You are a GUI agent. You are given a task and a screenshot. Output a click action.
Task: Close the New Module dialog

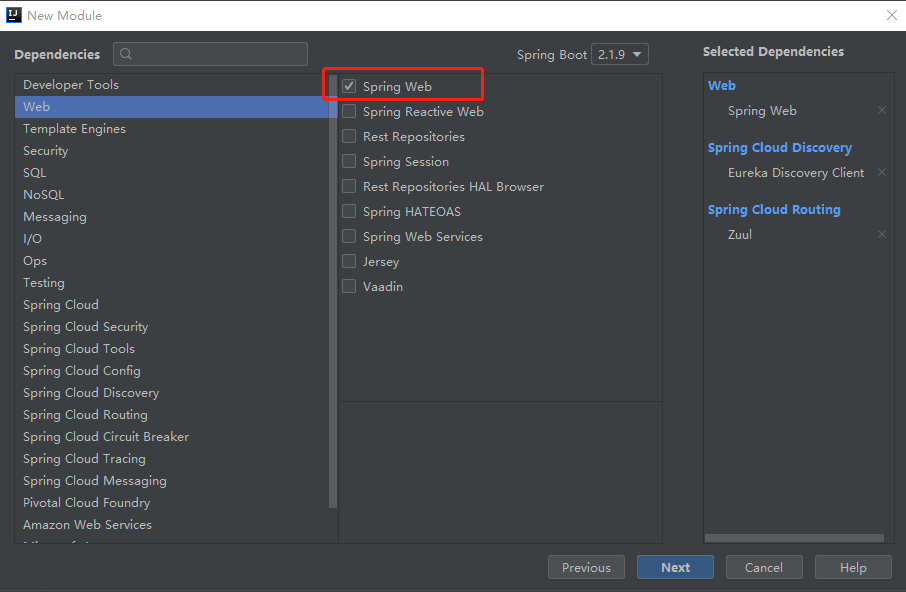891,15
